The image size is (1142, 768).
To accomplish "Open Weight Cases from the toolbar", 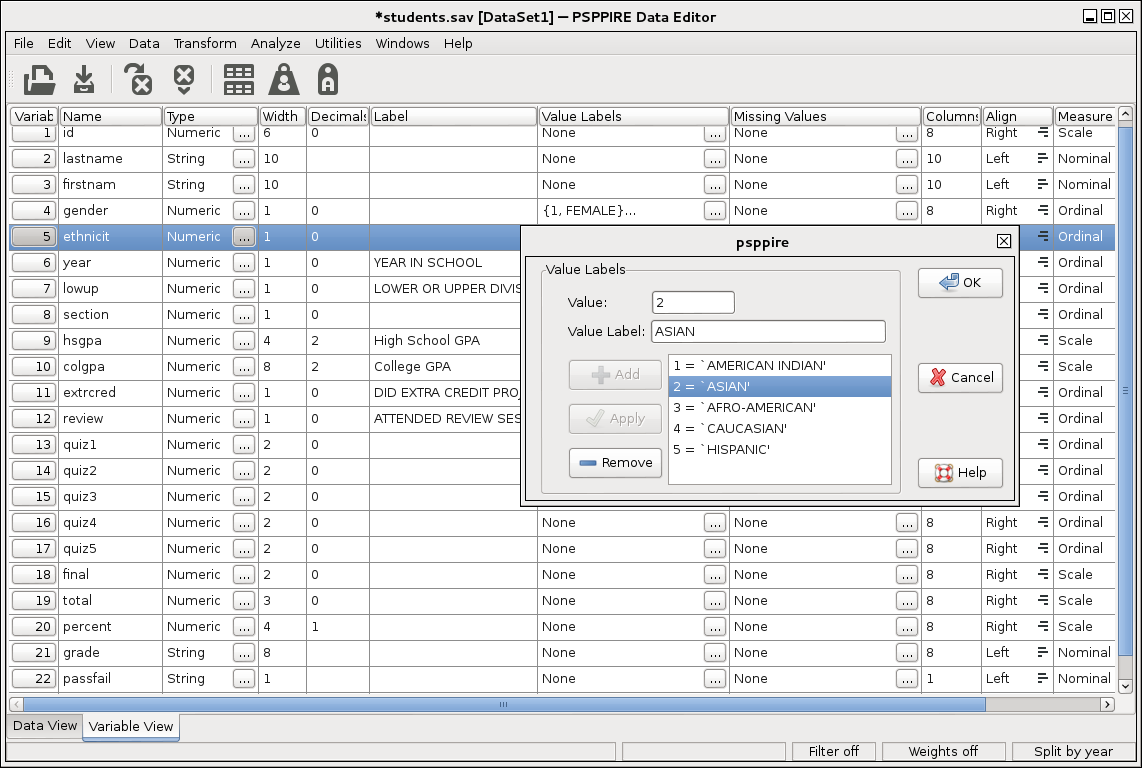I will [283, 79].
